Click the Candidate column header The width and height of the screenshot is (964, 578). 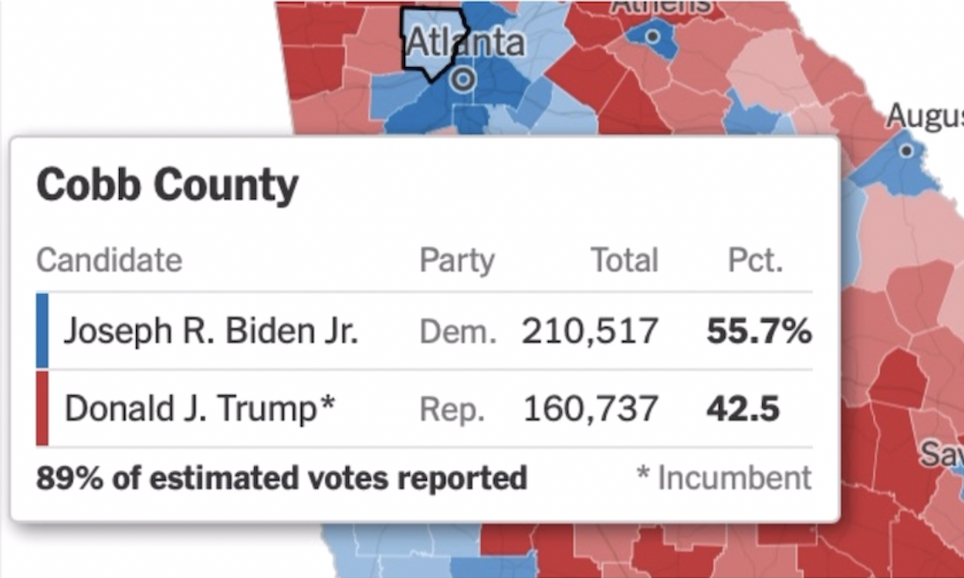coord(109,261)
